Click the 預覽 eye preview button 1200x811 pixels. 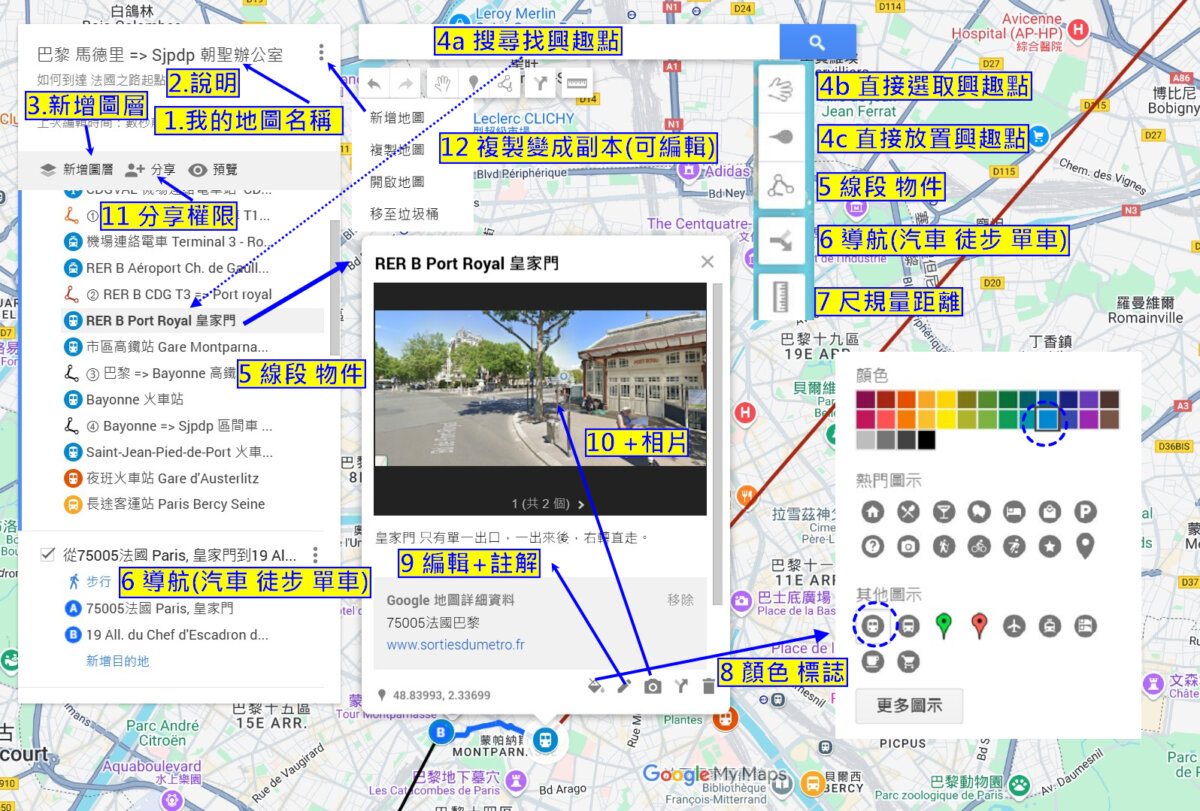(213, 170)
